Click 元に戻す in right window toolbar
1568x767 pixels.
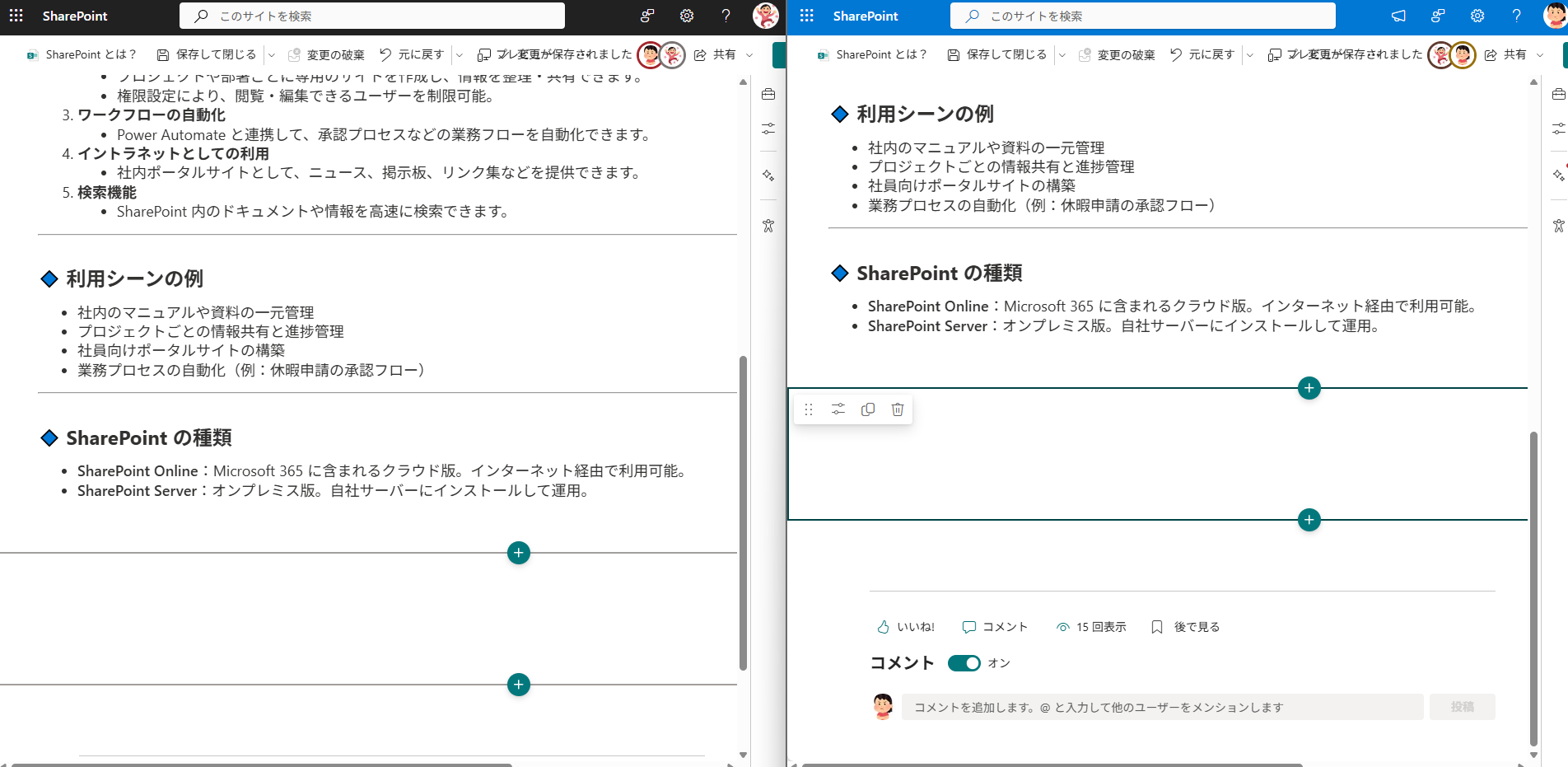coord(1202,54)
